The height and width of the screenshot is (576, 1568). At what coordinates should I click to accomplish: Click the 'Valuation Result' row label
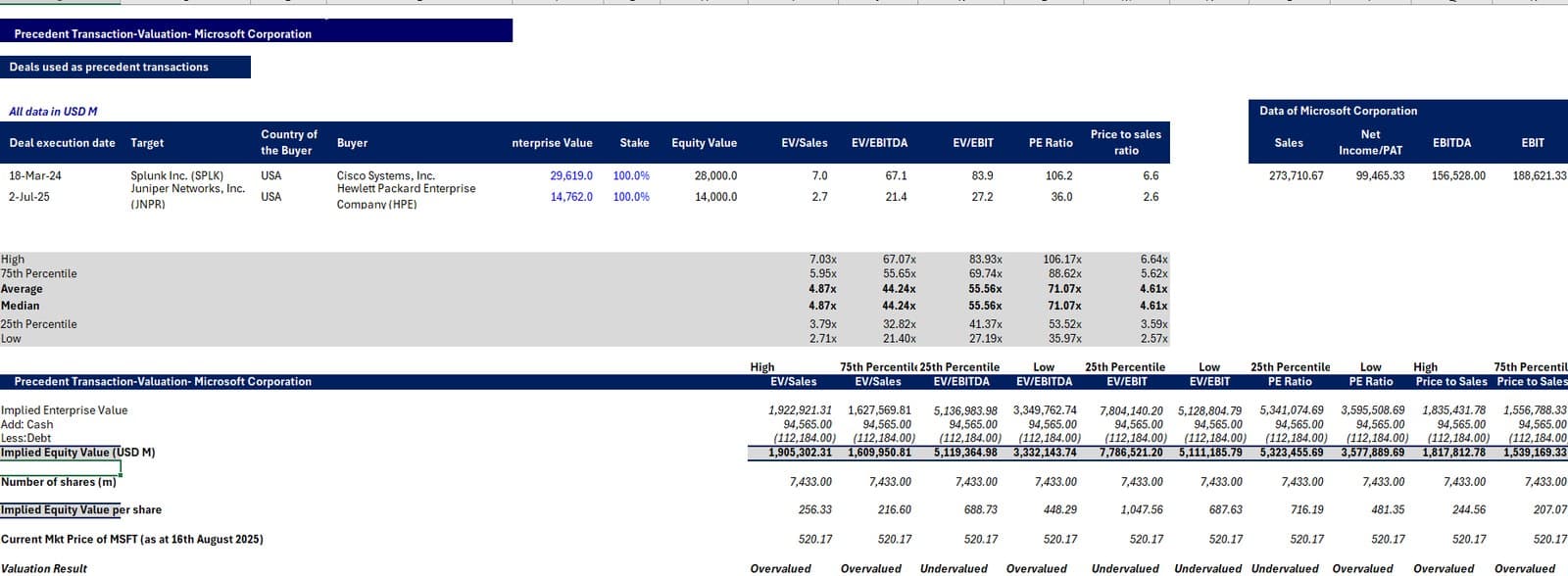(43, 568)
